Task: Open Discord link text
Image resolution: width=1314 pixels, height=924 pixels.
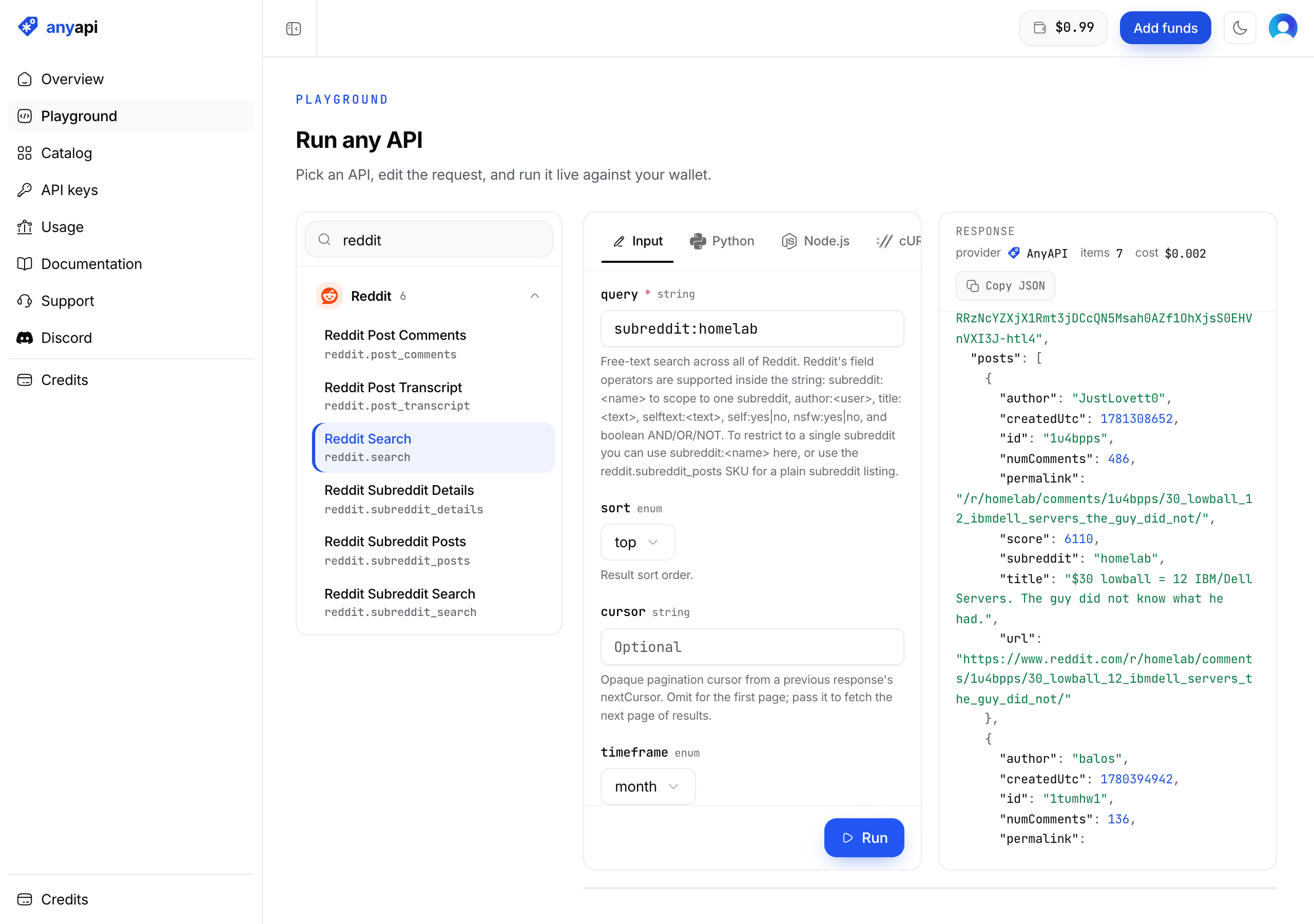Action: coord(66,338)
